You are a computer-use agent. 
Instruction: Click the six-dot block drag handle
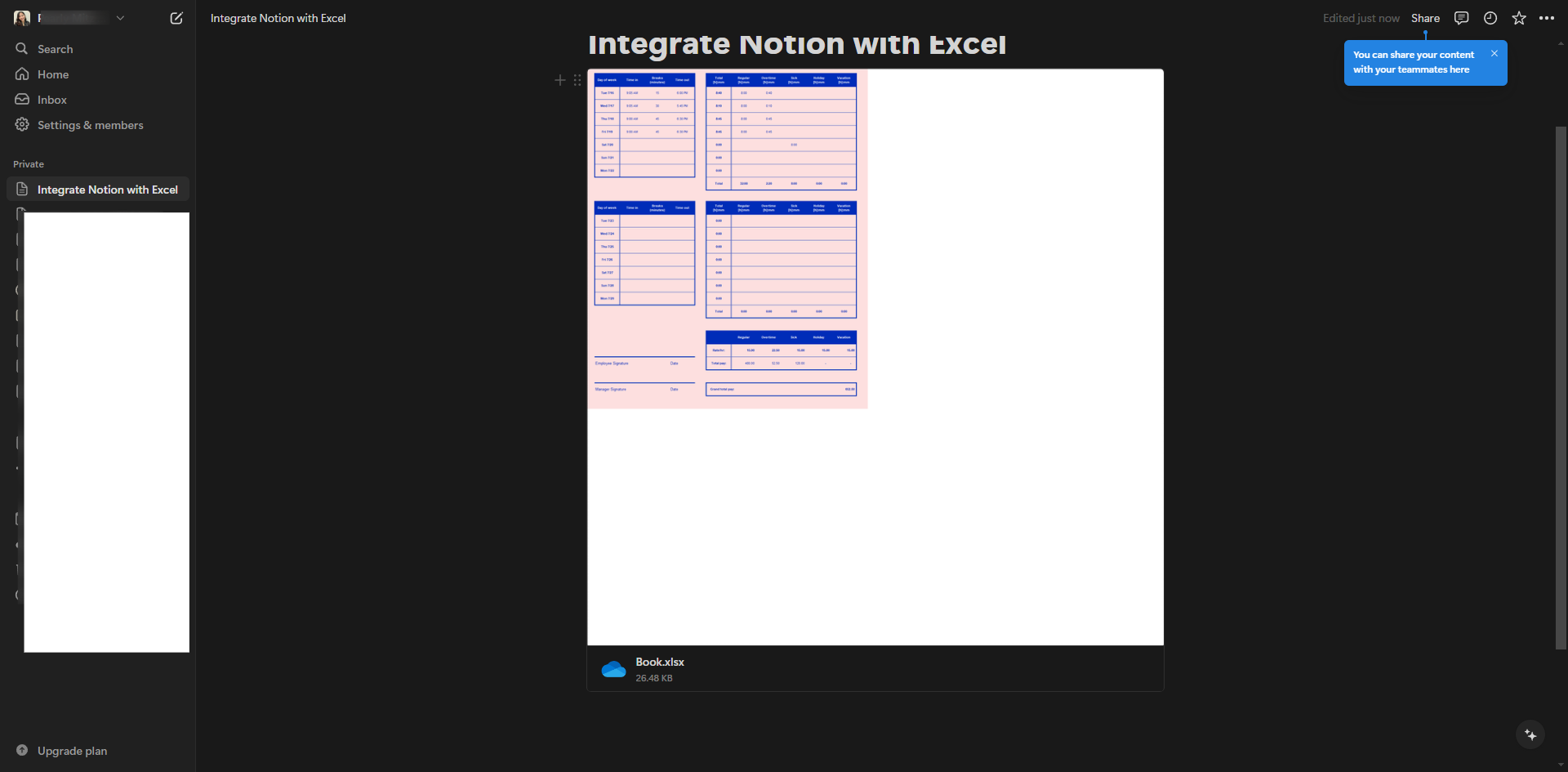click(577, 80)
